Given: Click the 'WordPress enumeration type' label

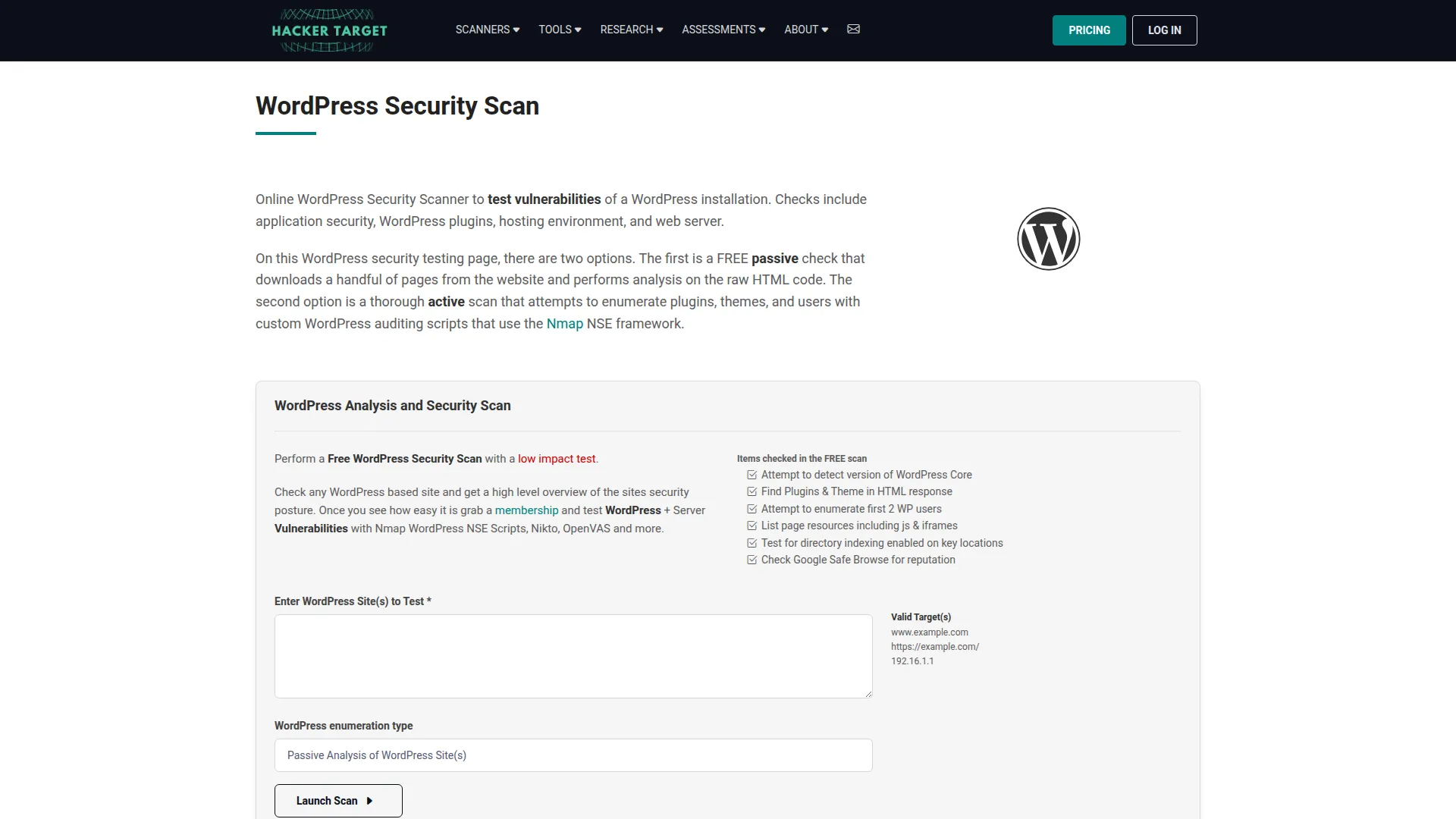Looking at the screenshot, I should tap(344, 726).
